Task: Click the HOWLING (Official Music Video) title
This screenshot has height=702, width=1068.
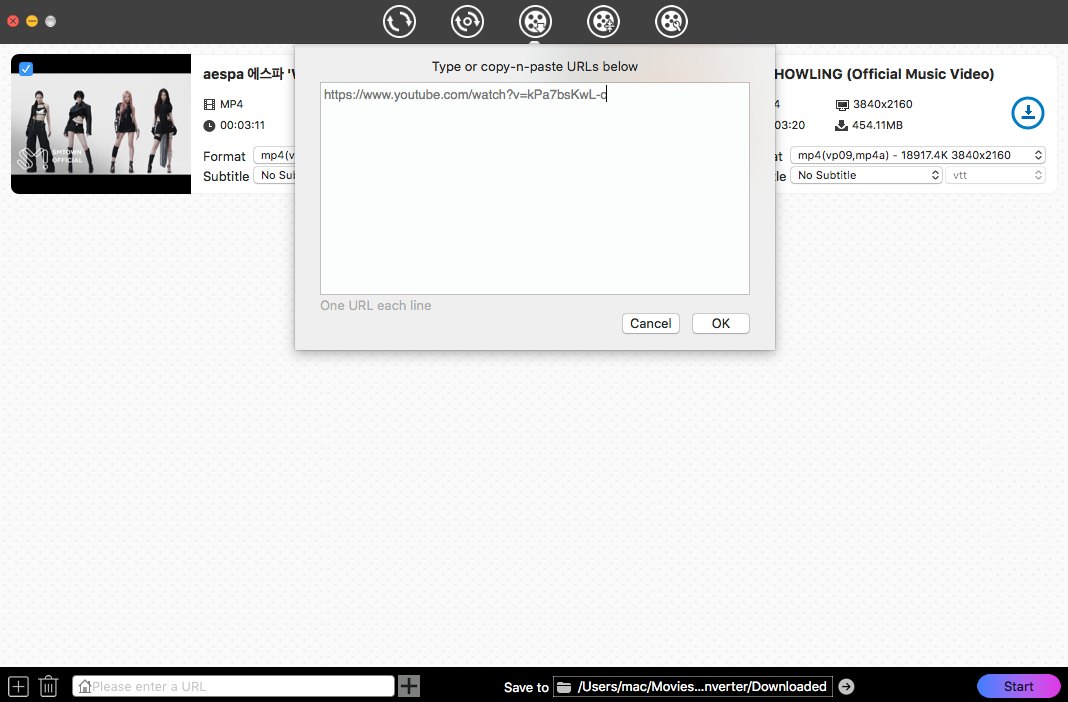Action: click(x=884, y=74)
